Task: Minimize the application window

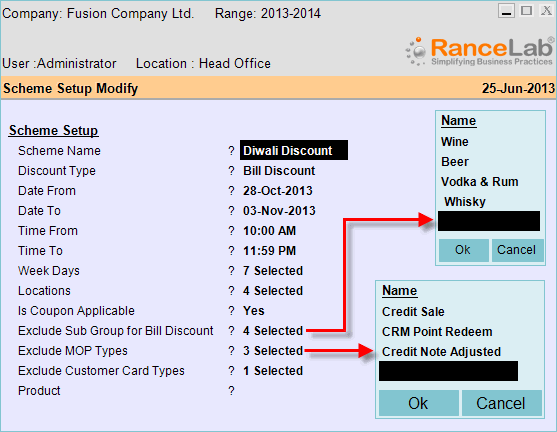Action: [506, 11]
